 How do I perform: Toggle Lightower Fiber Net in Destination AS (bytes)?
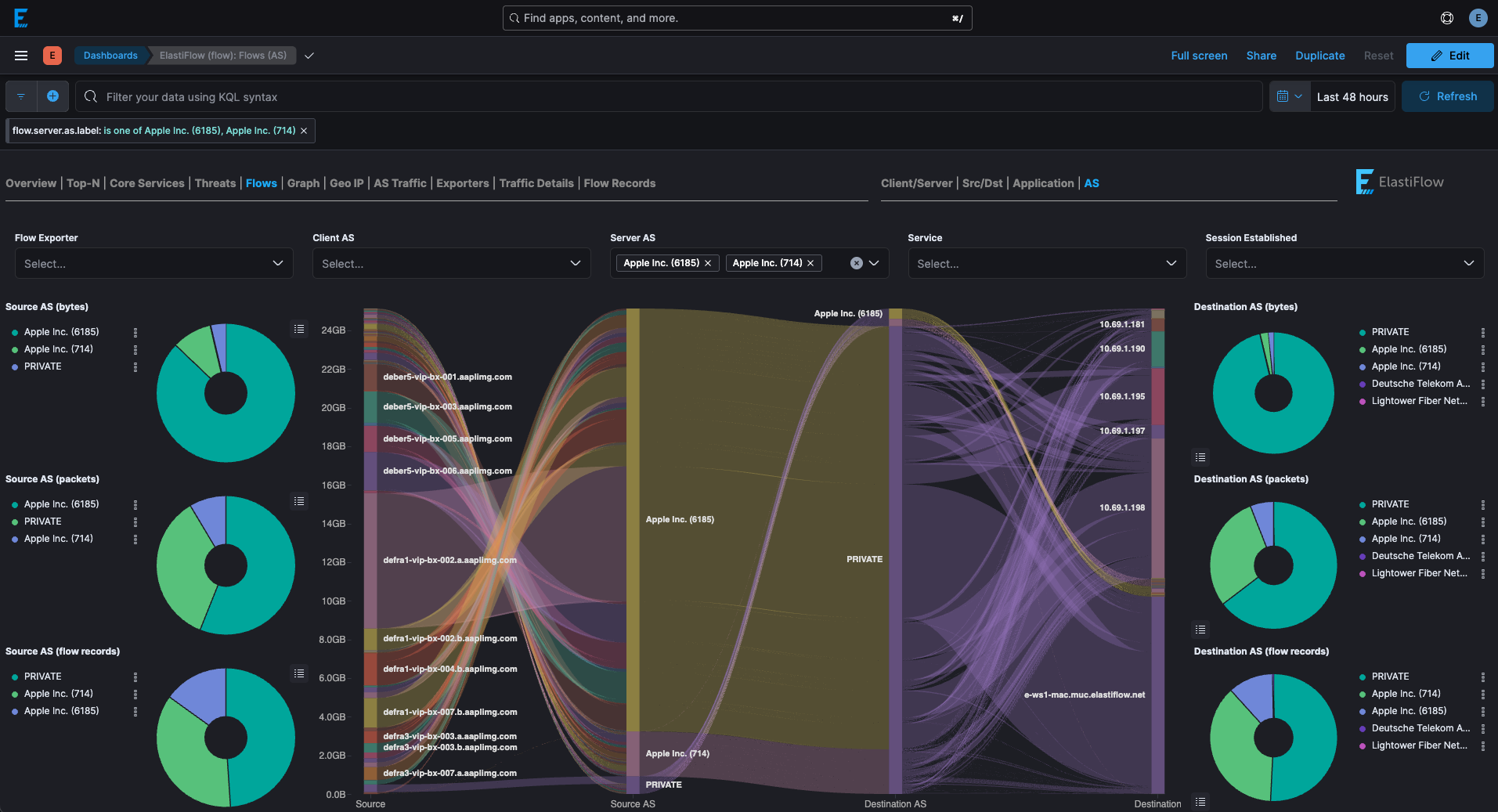click(x=1419, y=401)
